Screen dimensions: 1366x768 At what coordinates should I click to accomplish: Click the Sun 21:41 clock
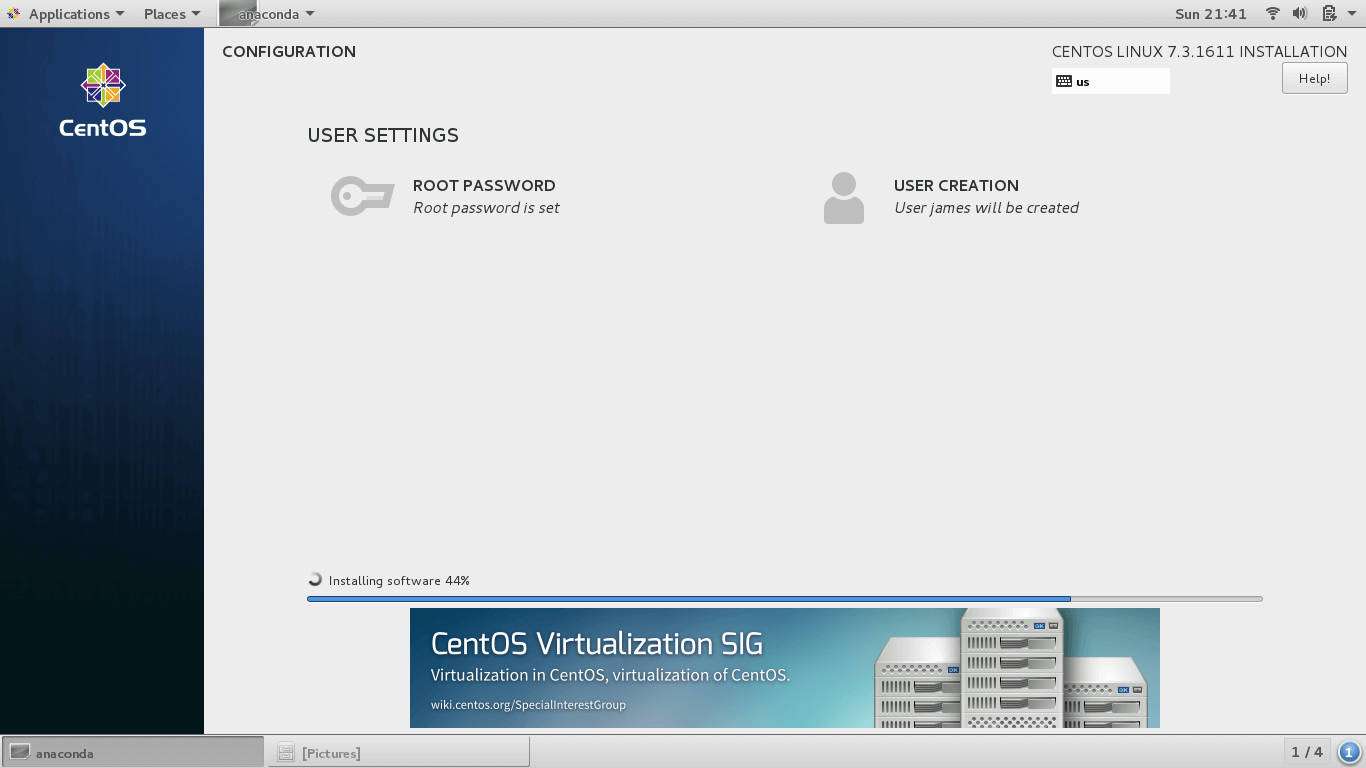coord(1211,14)
